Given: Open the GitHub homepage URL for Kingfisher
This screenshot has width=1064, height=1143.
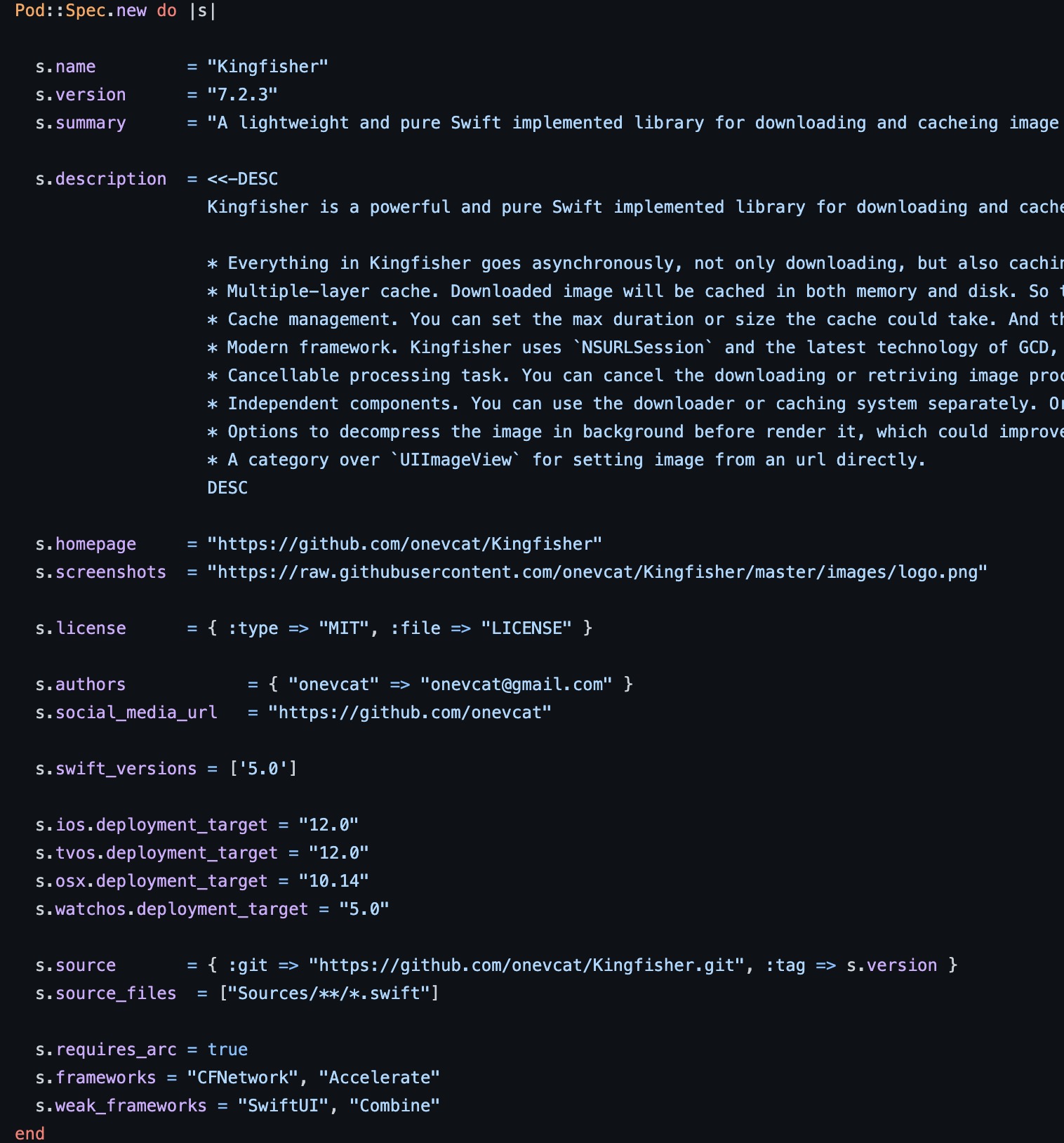Looking at the screenshot, I should tap(404, 544).
